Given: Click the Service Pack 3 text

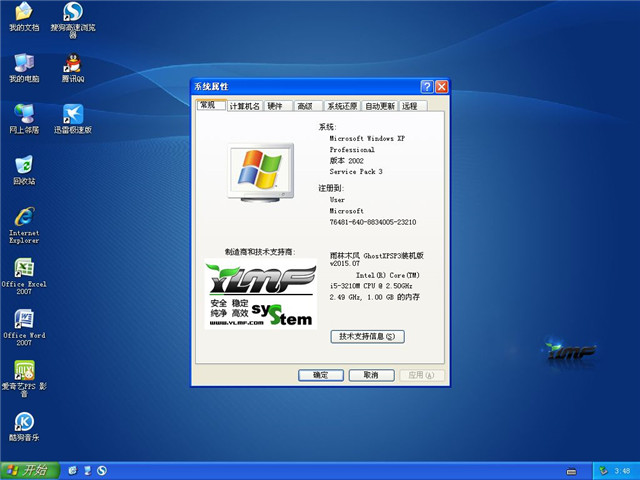Looking at the screenshot, I should pos(356,171).
